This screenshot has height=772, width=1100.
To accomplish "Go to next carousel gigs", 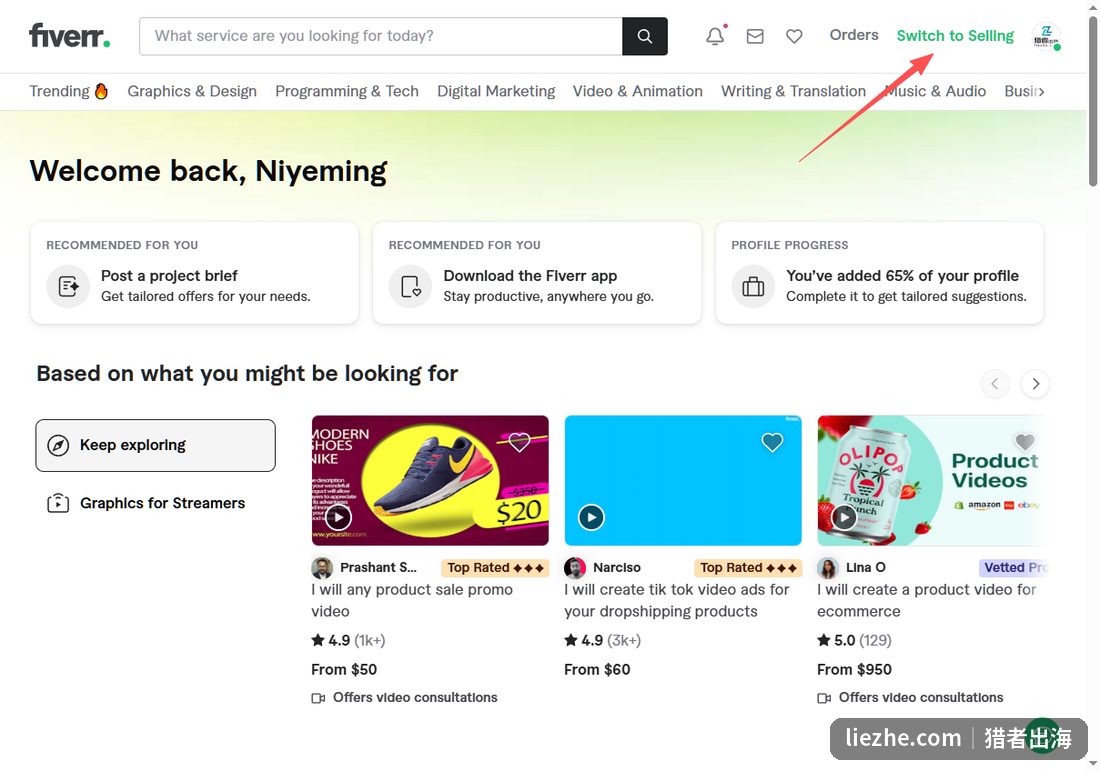I will click(x=1035, y=384).
